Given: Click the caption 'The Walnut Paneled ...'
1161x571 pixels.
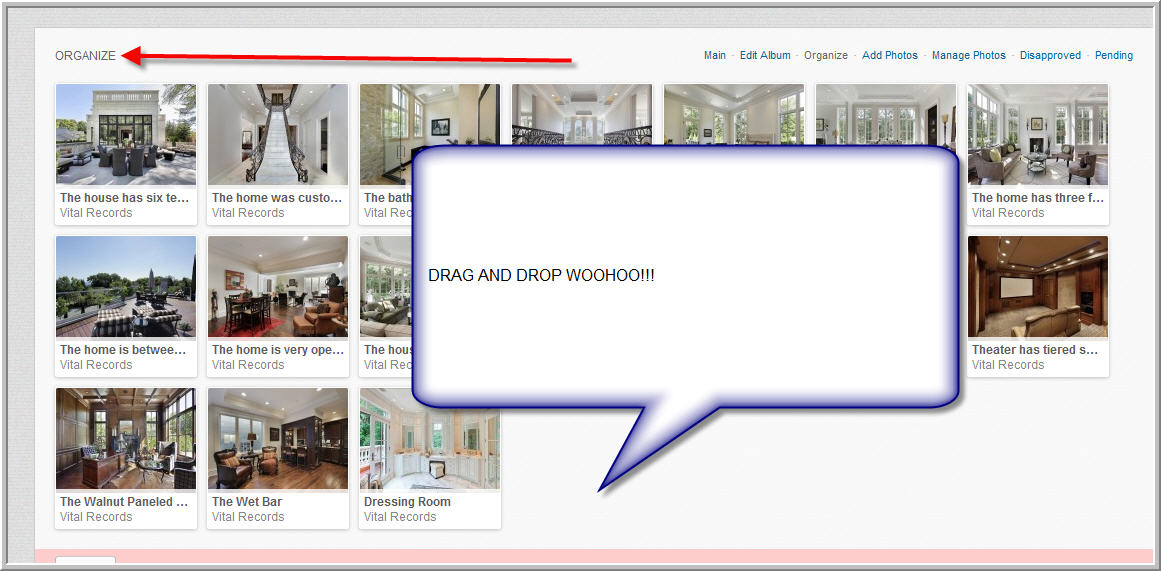Looking at the screenshot, I should 124,501.
